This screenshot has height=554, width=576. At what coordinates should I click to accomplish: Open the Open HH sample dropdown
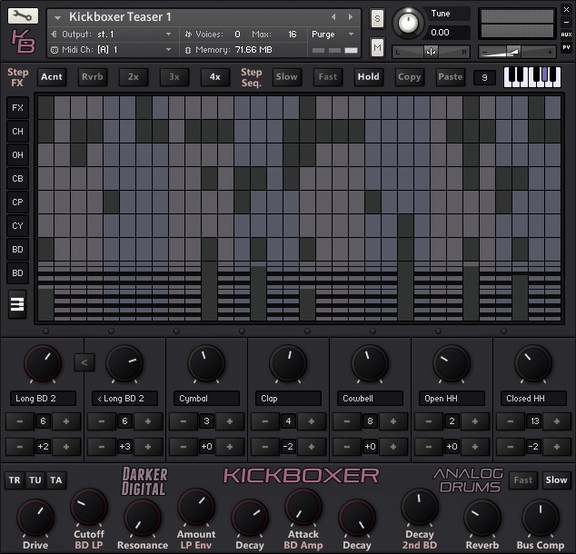point(452,399)
